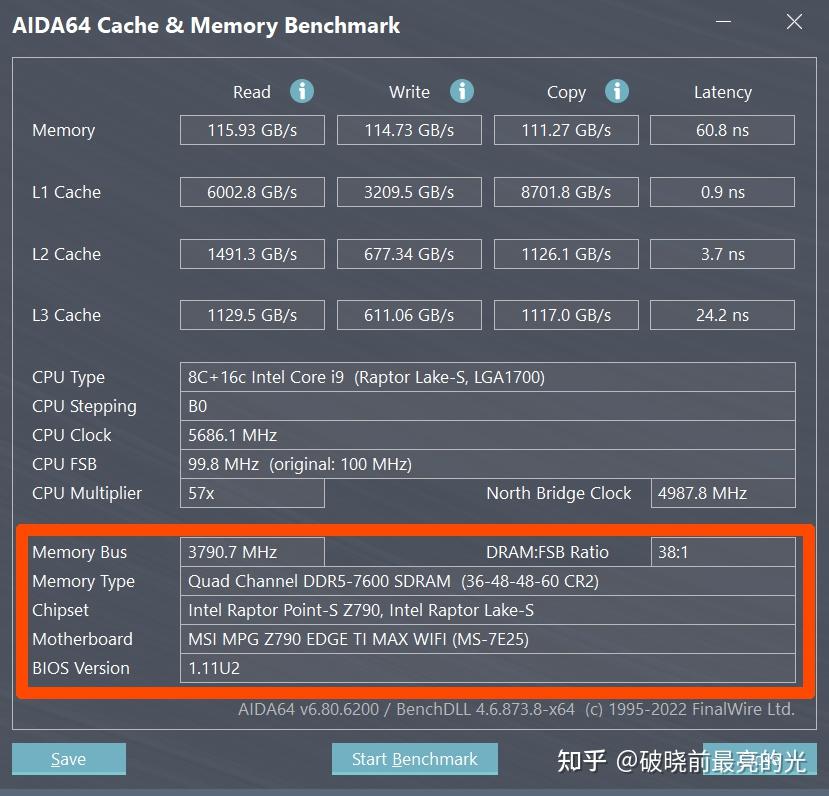Click the Memory Copy value box
The image size is (829, 796).
click(566, 130)
